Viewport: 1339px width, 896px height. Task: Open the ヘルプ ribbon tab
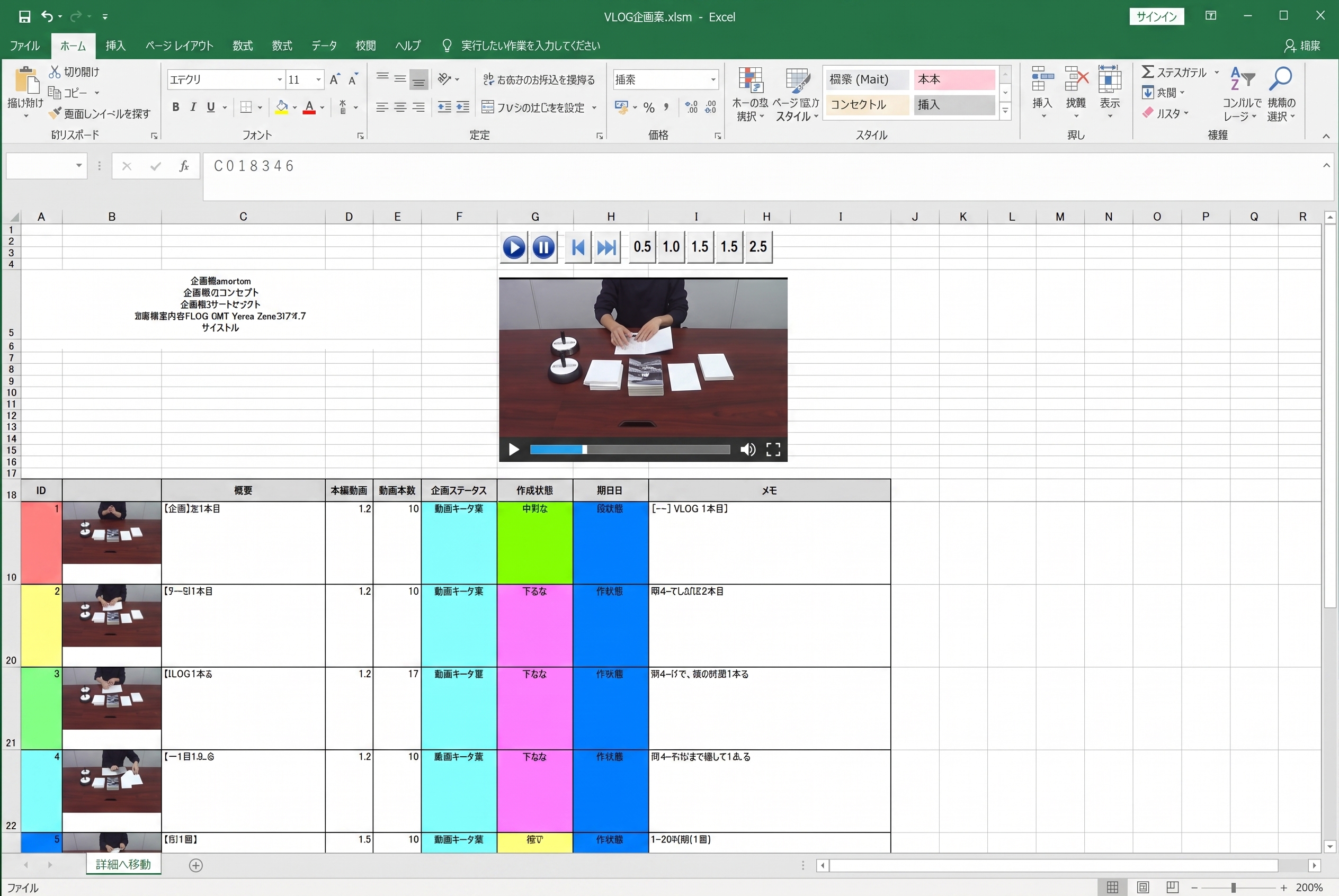click(408, 46)
